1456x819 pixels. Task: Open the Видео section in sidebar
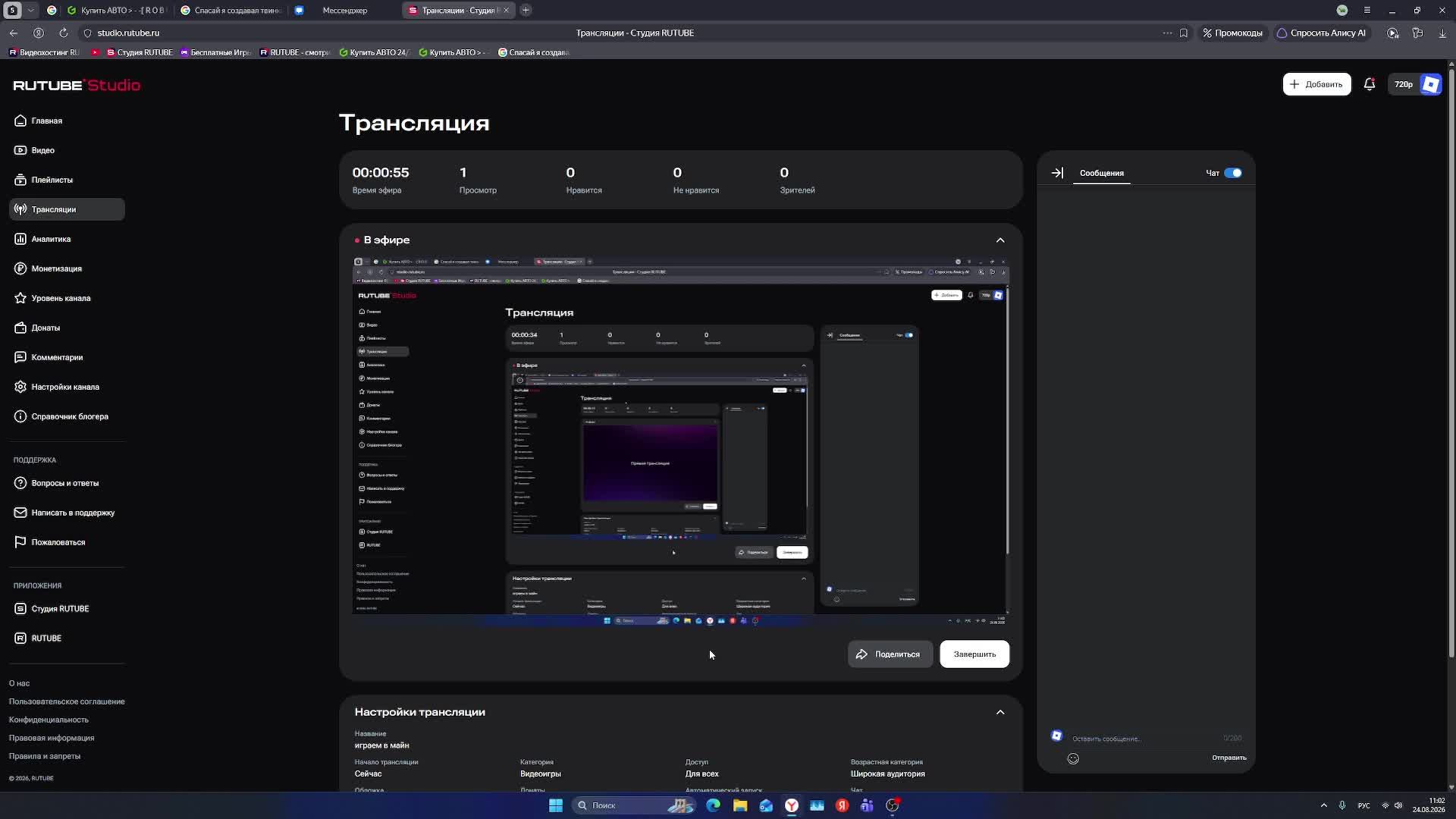pyautogui.click(x=67, y=150)
